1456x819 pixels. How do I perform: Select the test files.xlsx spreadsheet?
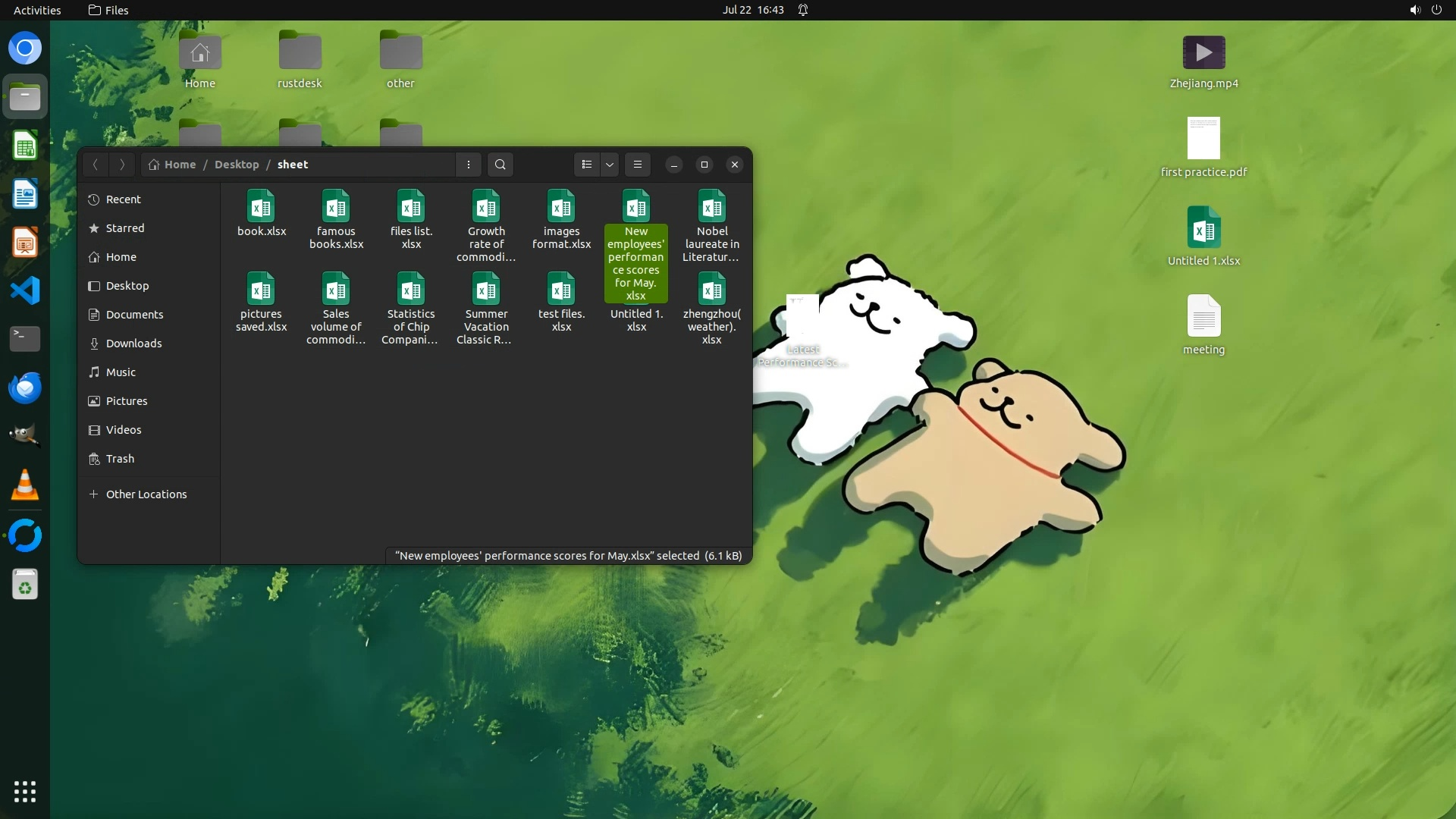pos(561,290)
